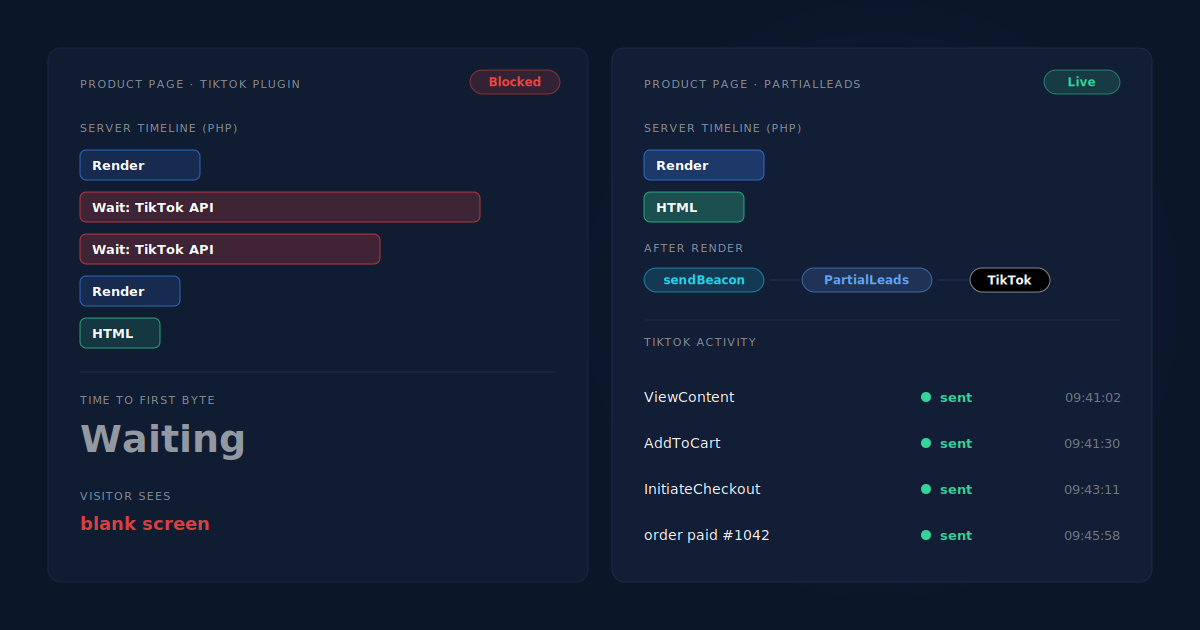This screenshot has height=630, width=1200.
Task: Select the Render bar in PartialLeads timeline
Action: coord(704,165)
